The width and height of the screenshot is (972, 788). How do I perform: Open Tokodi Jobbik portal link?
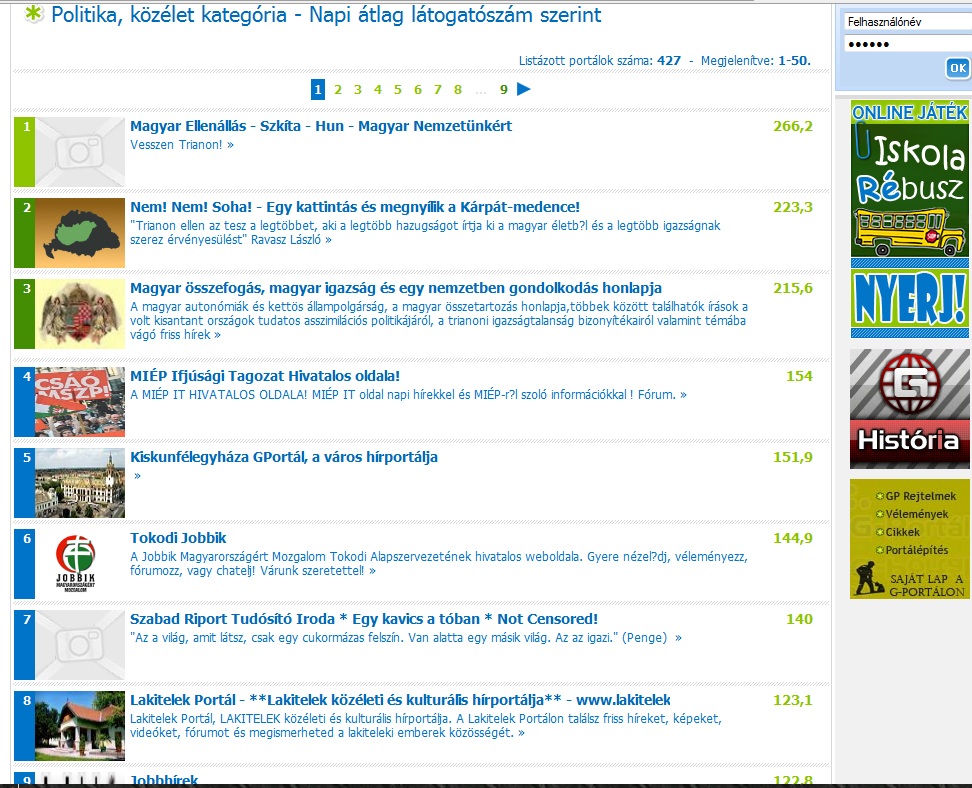click(x=179, y=538)
